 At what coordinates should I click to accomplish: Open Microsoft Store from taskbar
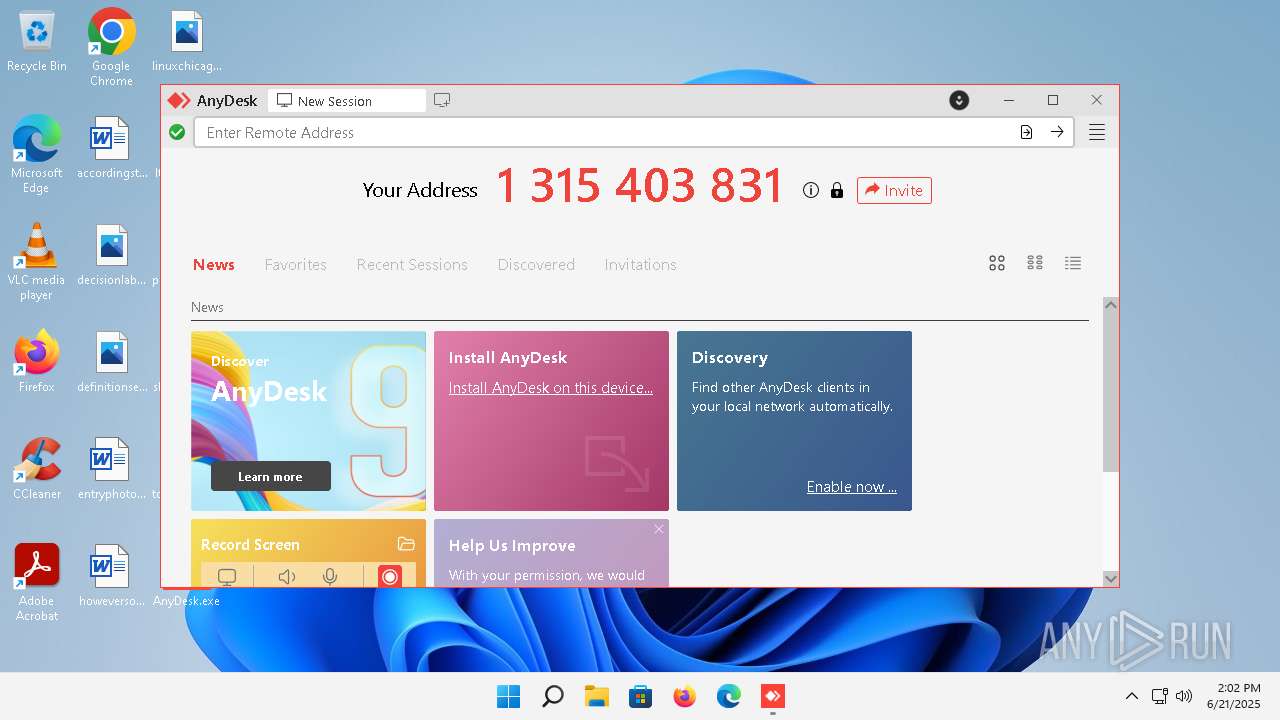[x=641, y=696]
